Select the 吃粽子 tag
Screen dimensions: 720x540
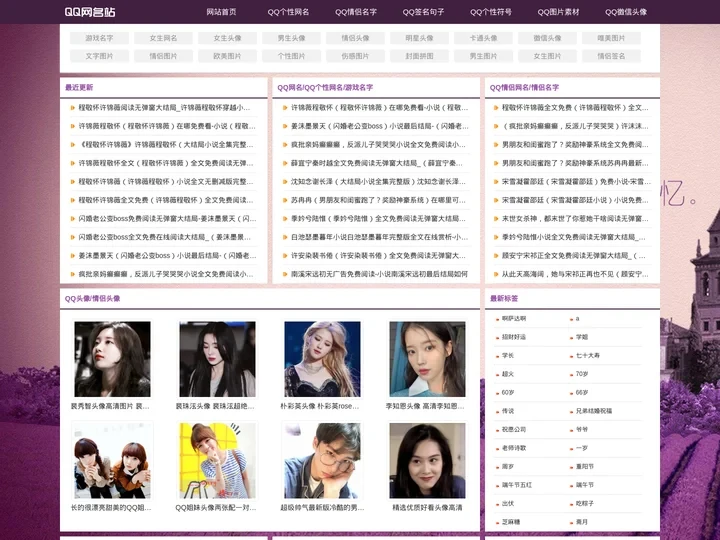(x=585, y=504)
